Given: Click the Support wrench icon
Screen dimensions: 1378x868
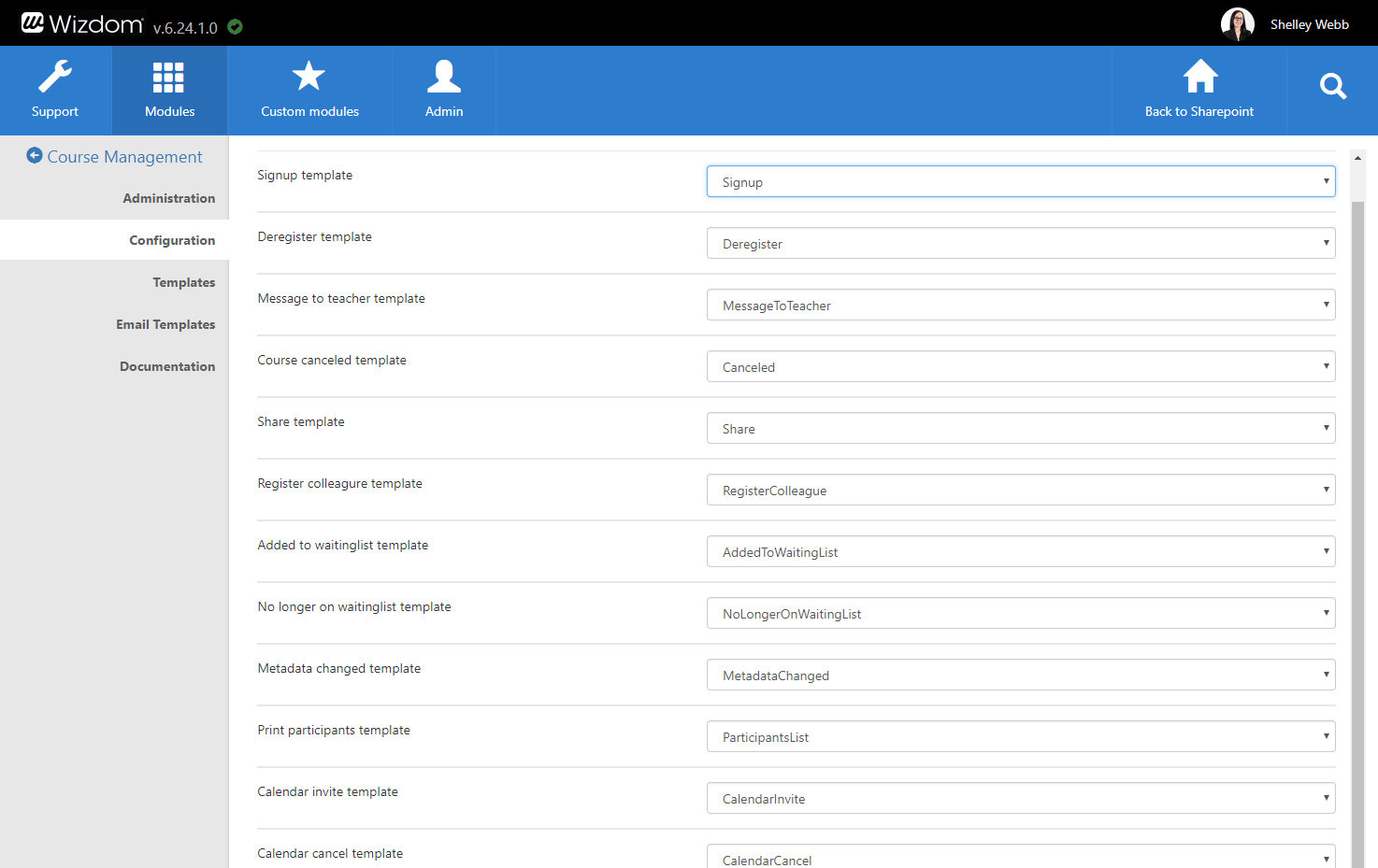Looking at the screenshot, I should pyautogui.click(x=55, y=77).
